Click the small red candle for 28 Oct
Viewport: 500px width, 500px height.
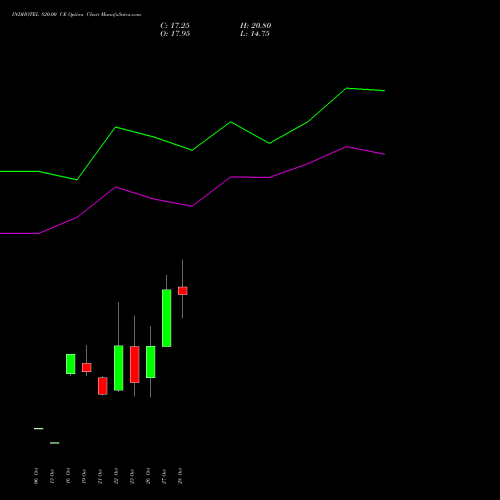[183, 291]
